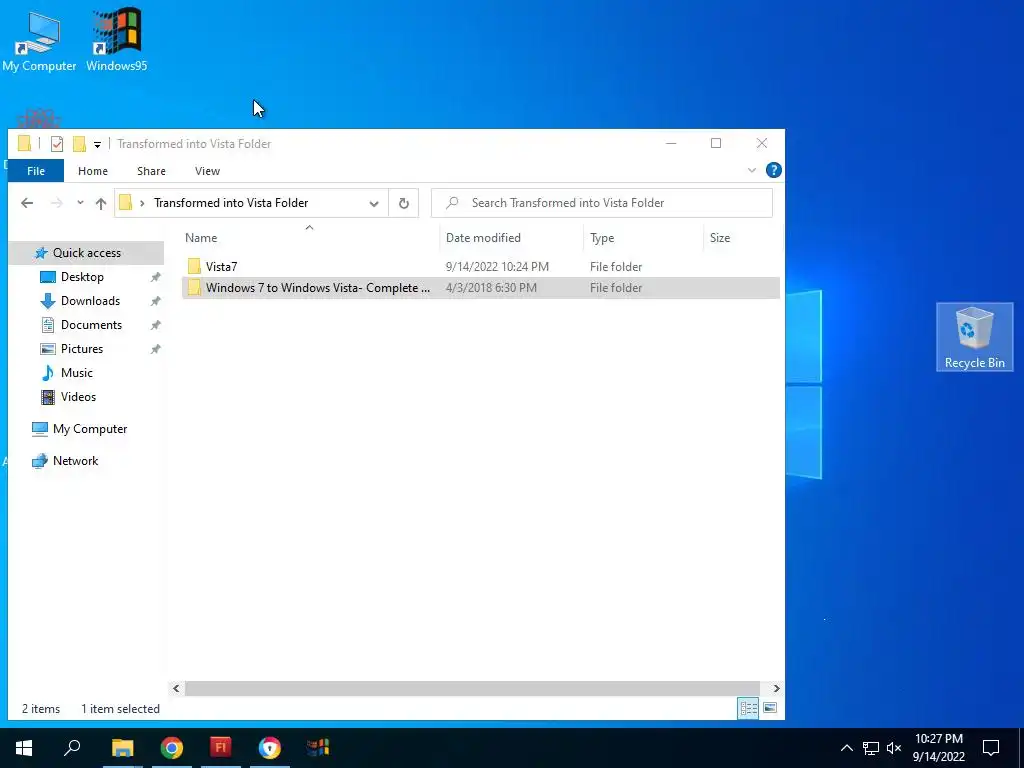Open Videos in the navigation pane
1024x768 pixels.
click(78, 397)
